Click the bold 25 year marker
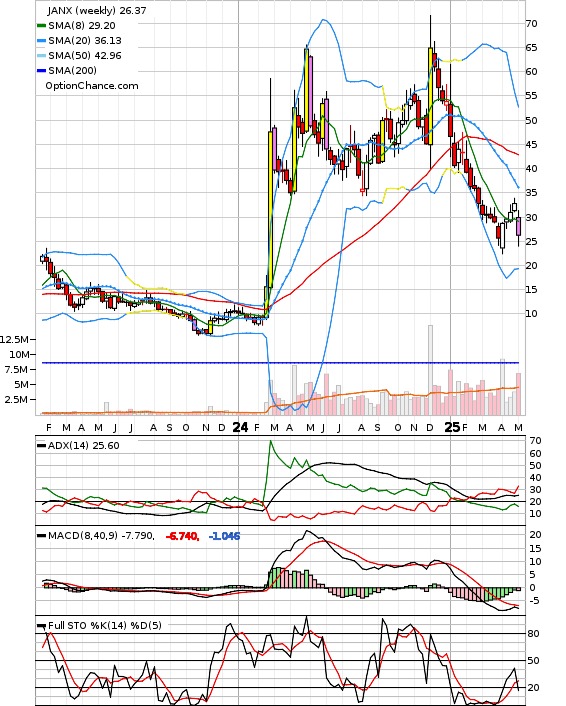The image size is (566, 706). [453, 427]
